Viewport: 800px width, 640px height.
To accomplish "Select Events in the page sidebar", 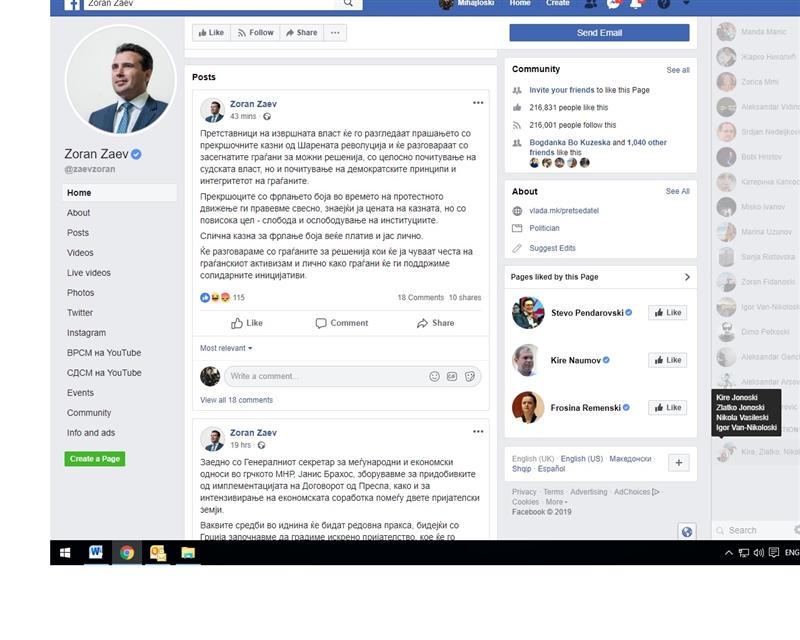I will tap(80, 392).
